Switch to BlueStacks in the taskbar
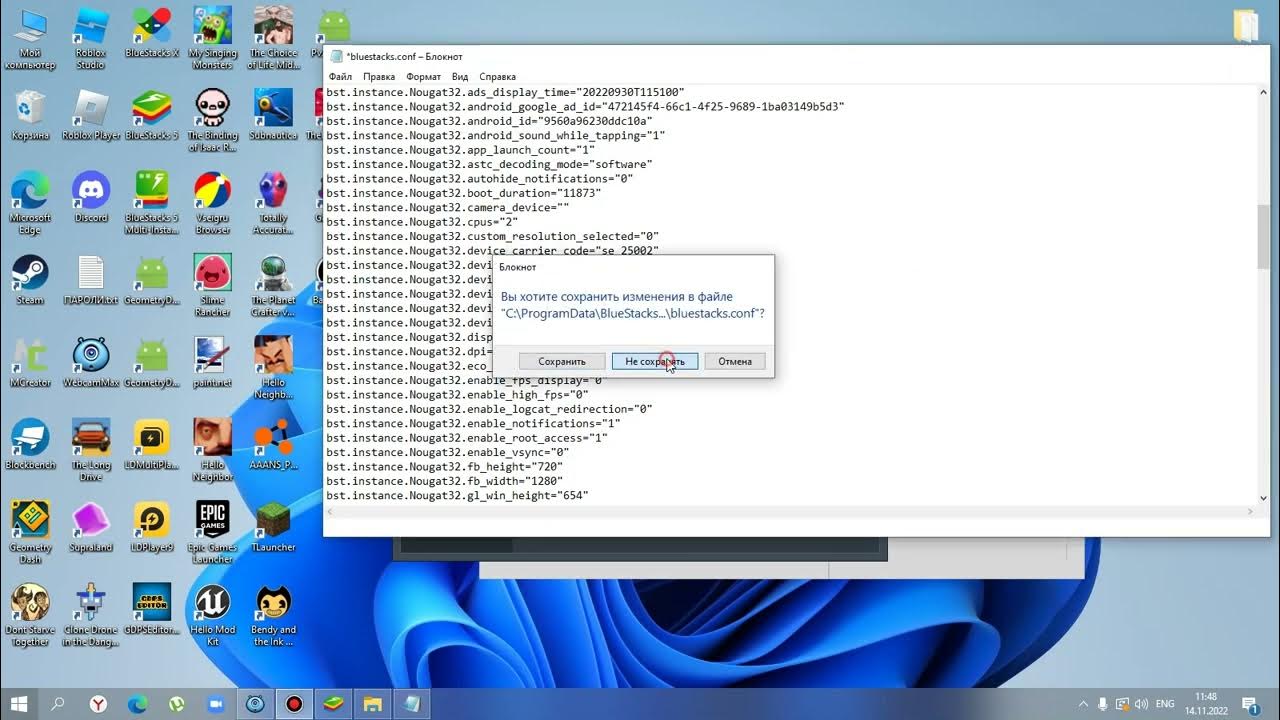The height and width of the screenshot is (720, 1280). point(333,703)
